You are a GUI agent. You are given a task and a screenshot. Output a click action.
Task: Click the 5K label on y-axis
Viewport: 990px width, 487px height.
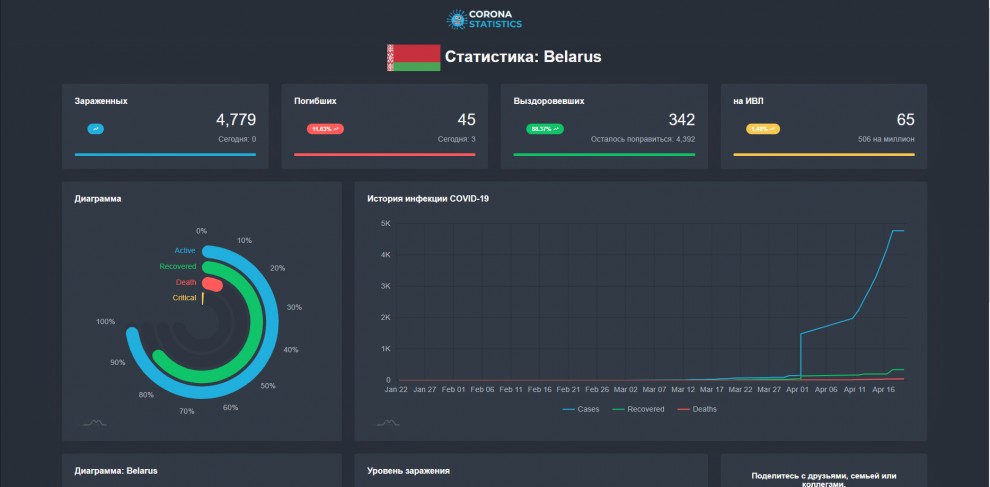(386, 224)
